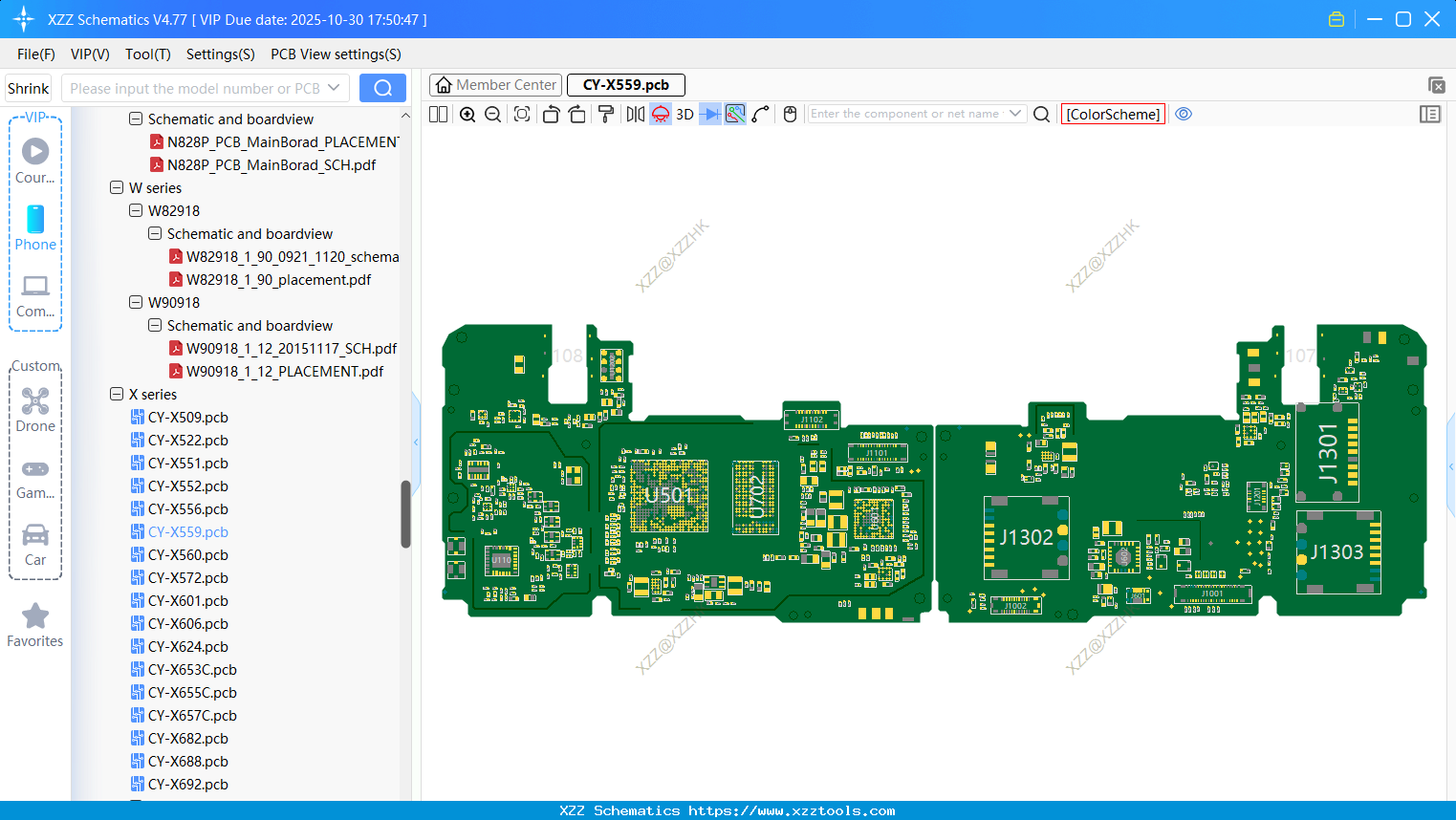Select the Zoom Out tool
The height and width of the screenshot is (820, 1456).
tap(492, 114)
